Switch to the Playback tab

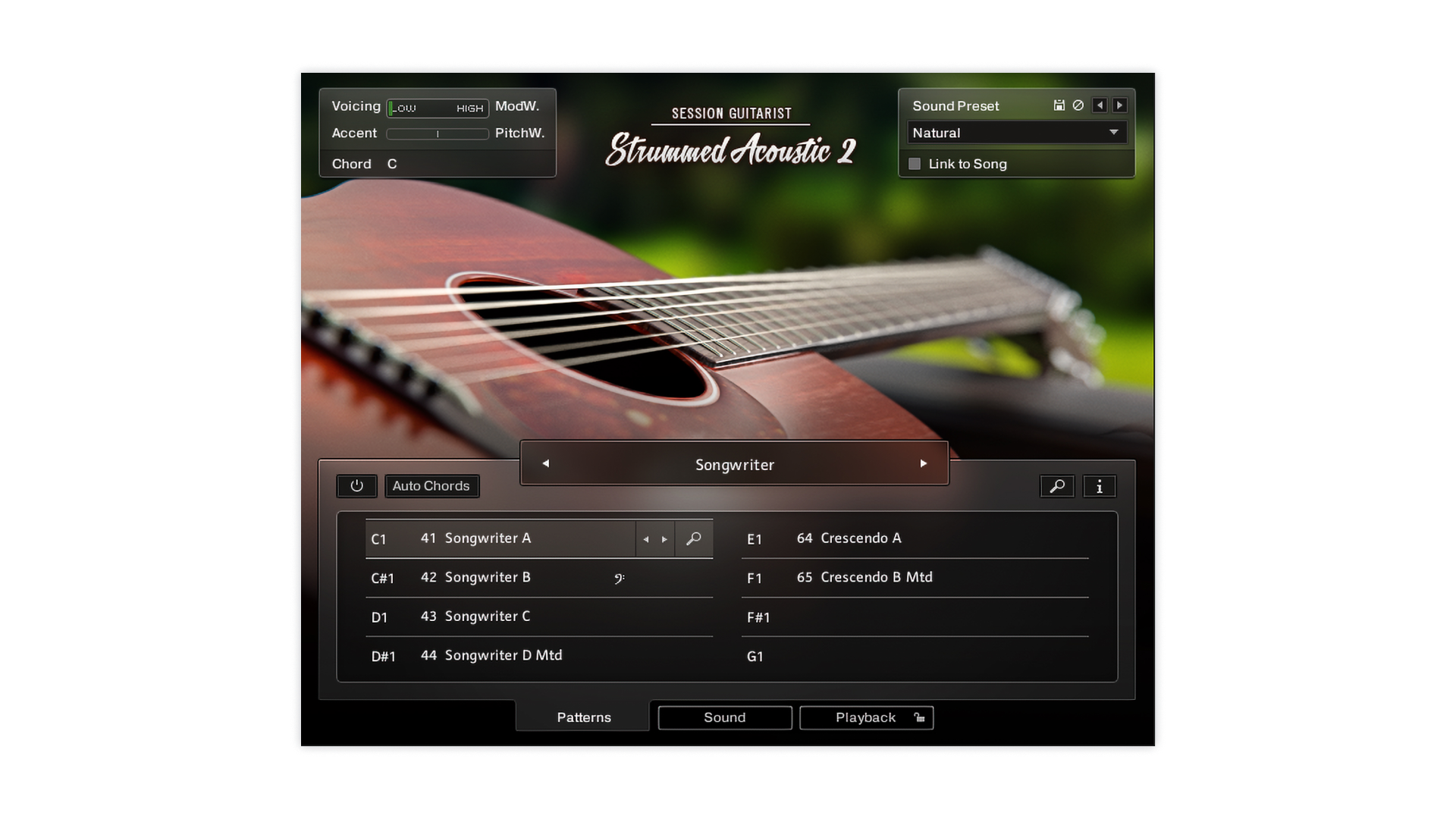point(864,717)
